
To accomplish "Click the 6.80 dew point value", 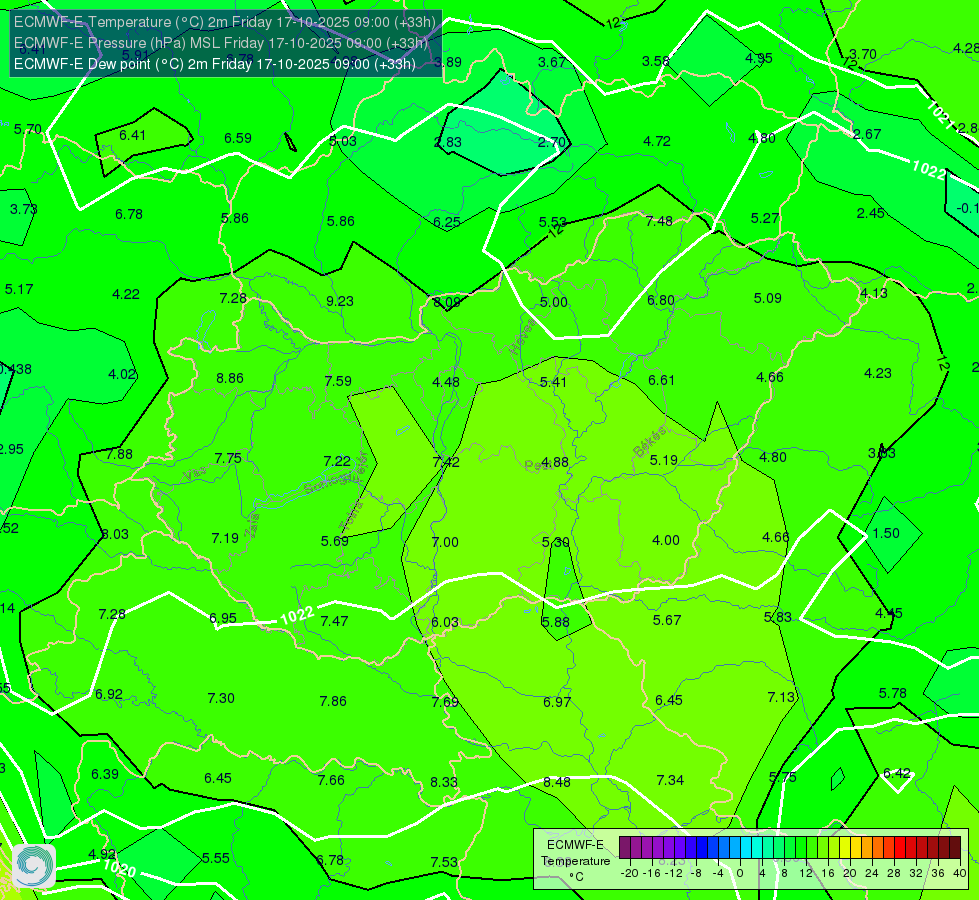I will (661, 300).
